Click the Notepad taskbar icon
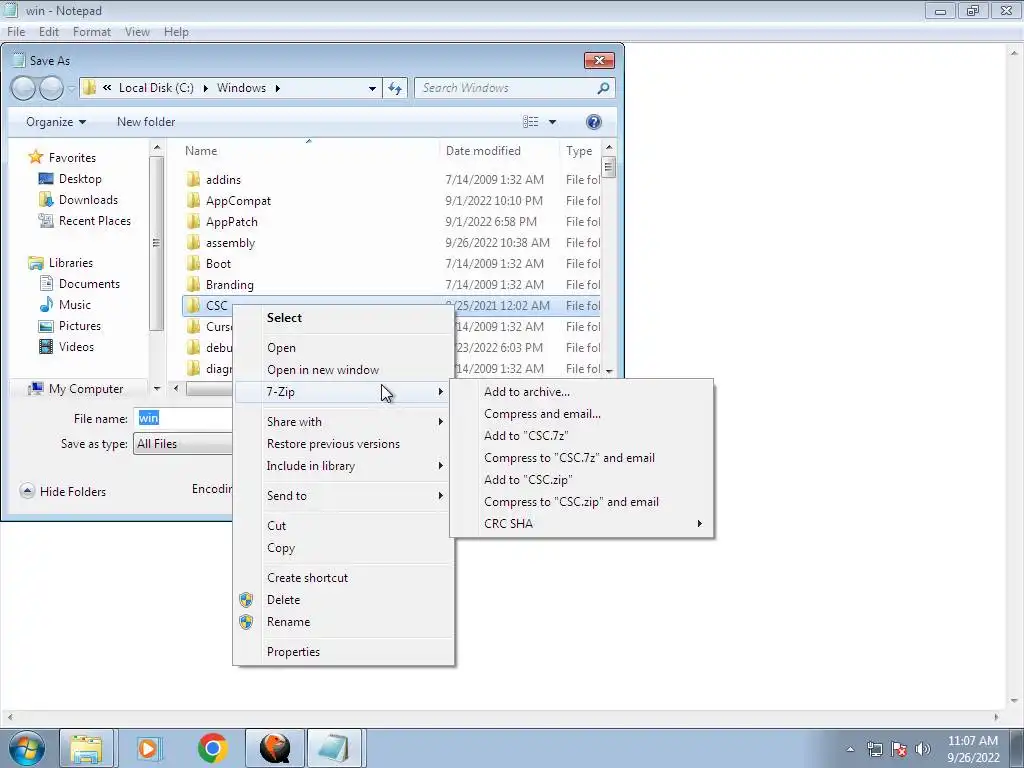The height and width of the screenshot is (768, 1024). point(334,748)
